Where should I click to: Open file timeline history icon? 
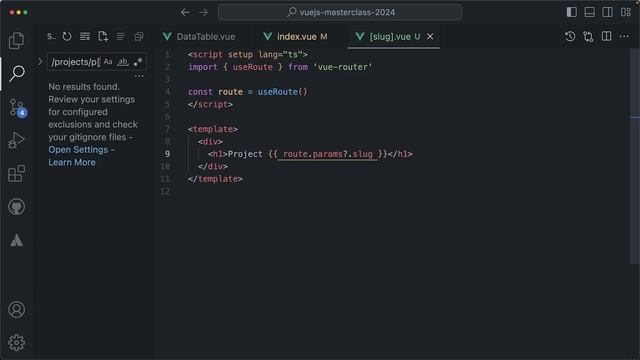tap(570, 37)
